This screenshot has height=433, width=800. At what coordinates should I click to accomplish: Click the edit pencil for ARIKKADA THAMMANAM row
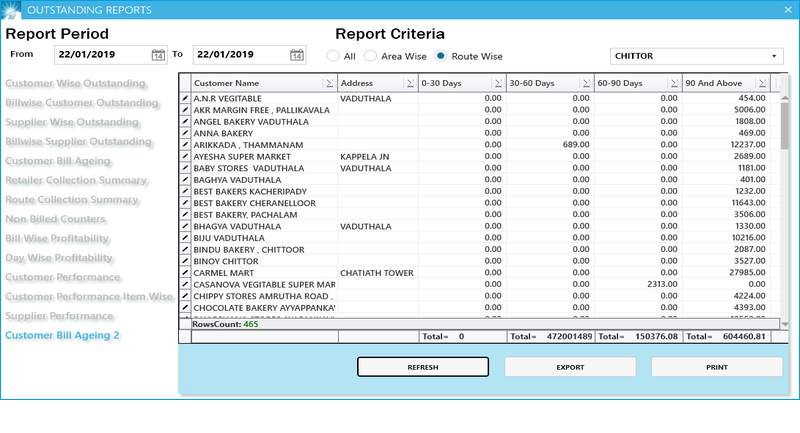pyautogui.click(x=185, y=145)
